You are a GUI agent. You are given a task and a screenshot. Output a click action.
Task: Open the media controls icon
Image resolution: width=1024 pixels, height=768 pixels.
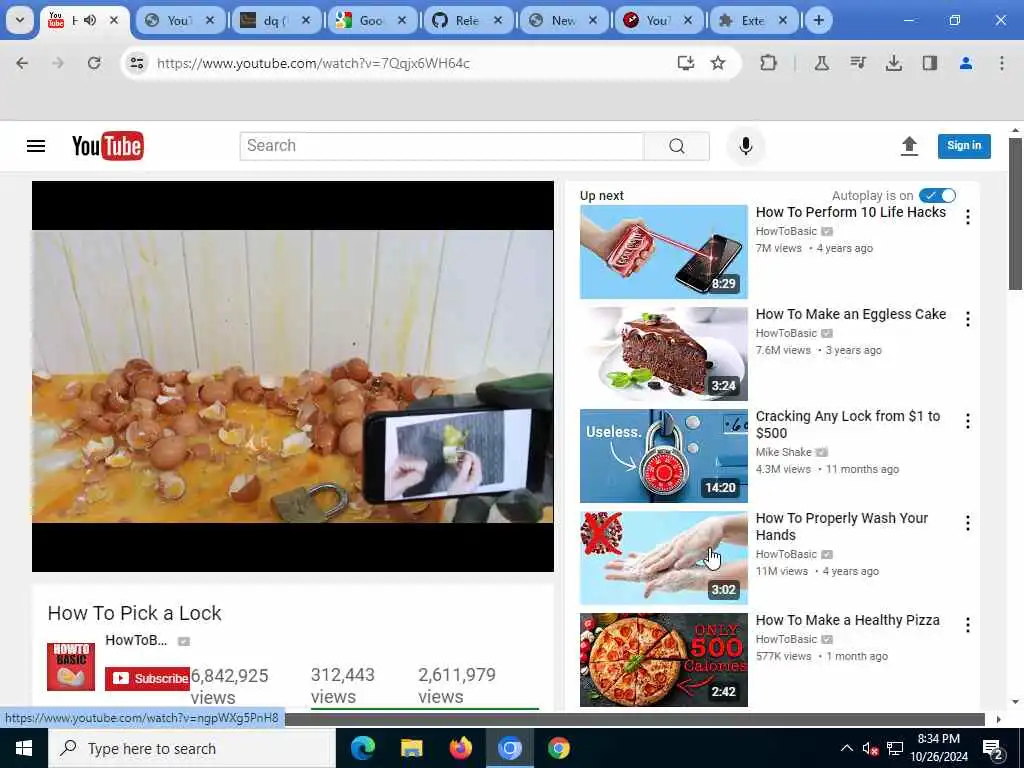point(858,63)
